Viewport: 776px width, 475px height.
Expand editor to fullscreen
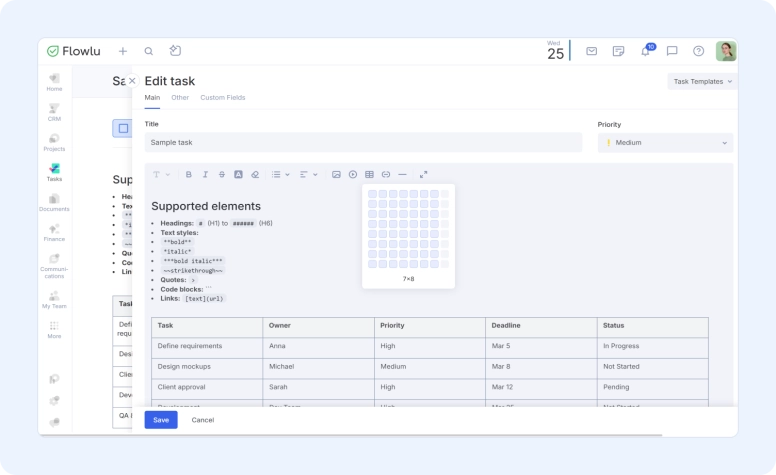[x=423, y=174]
